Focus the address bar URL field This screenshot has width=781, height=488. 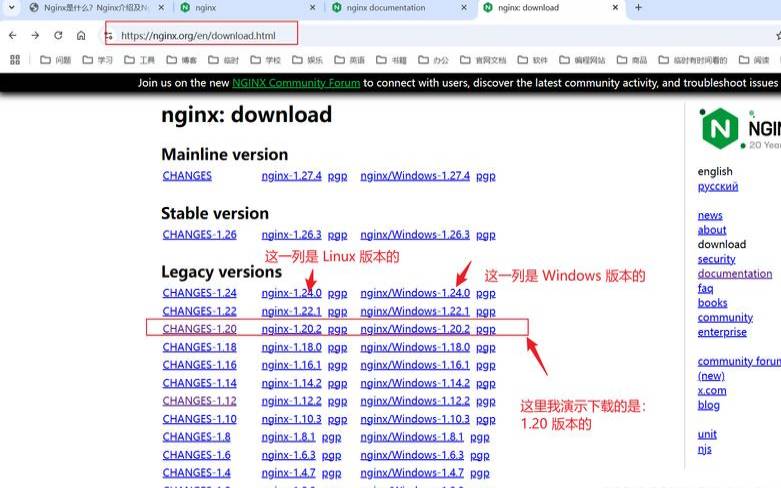pos(198,36)
